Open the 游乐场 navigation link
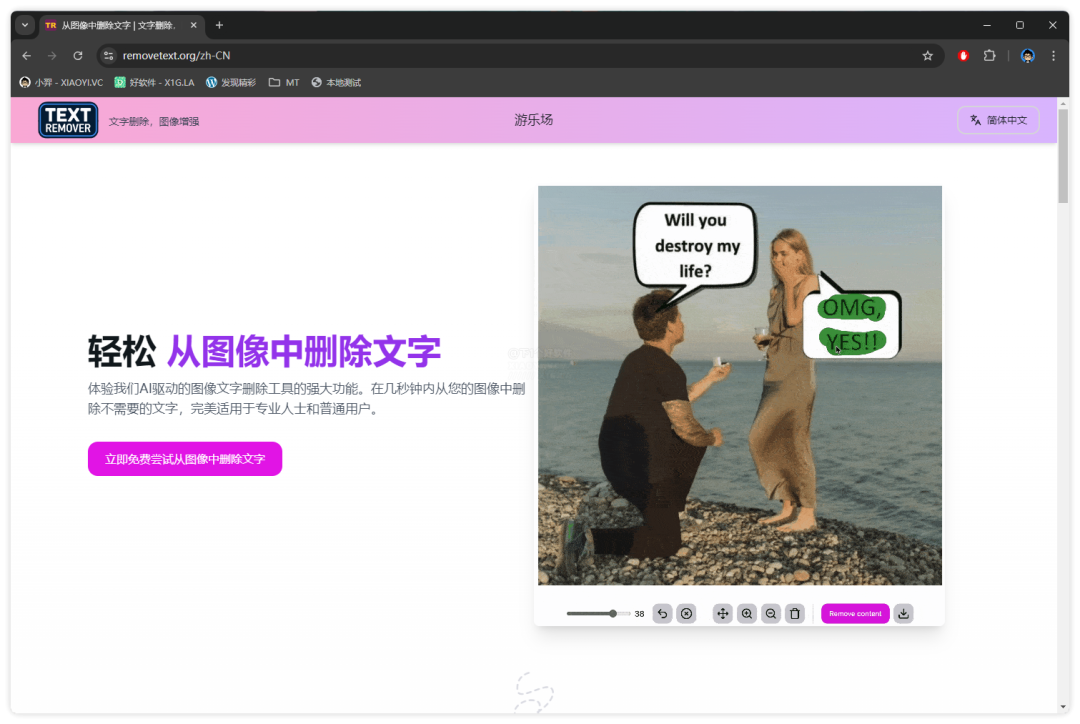 click(x=533, y=120)
